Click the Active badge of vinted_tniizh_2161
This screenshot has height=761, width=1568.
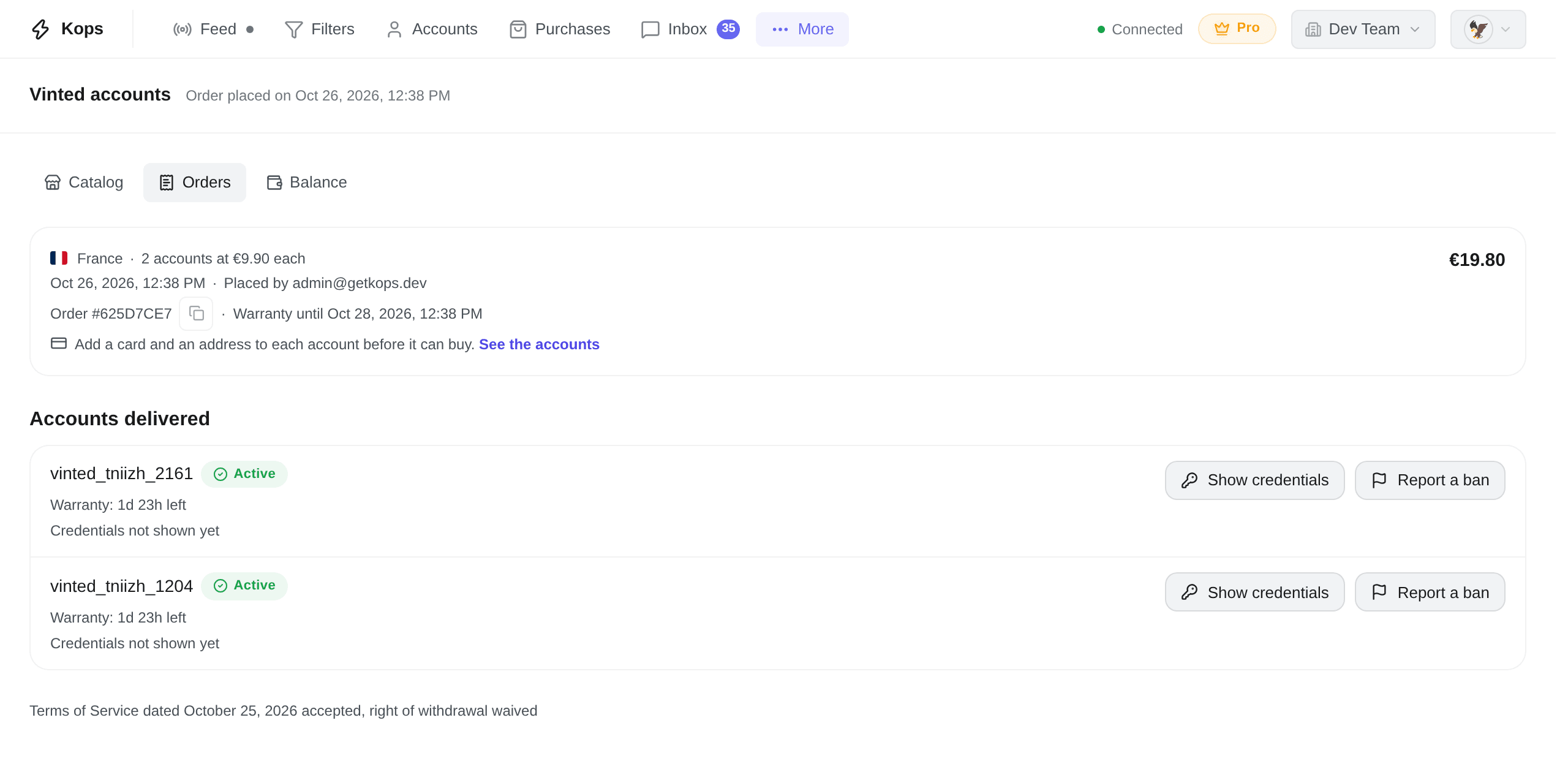pyautogui.click(x=244, y=474)
